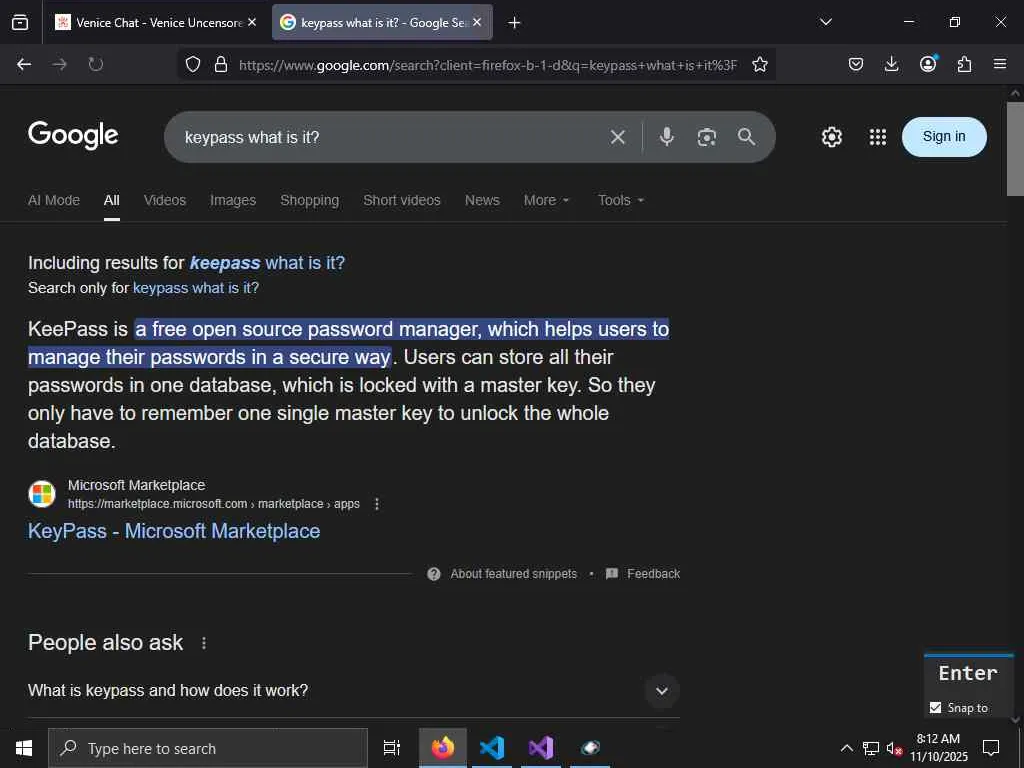Open the Pocket save icon
The height and width of the screenshot is (768, 1024).
pyautogui.click(x=856, y=64)
